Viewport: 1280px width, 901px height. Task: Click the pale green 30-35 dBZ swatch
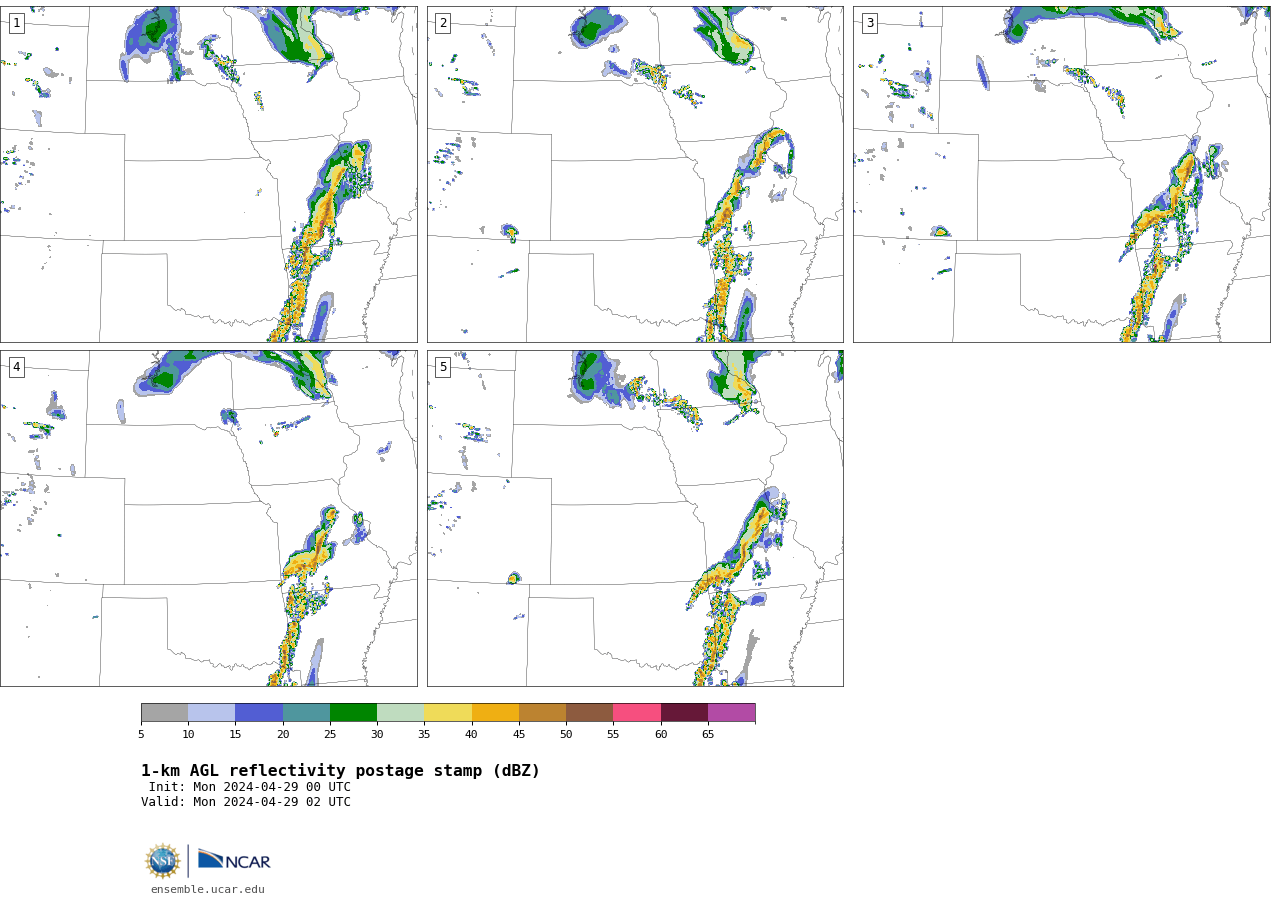400,713
